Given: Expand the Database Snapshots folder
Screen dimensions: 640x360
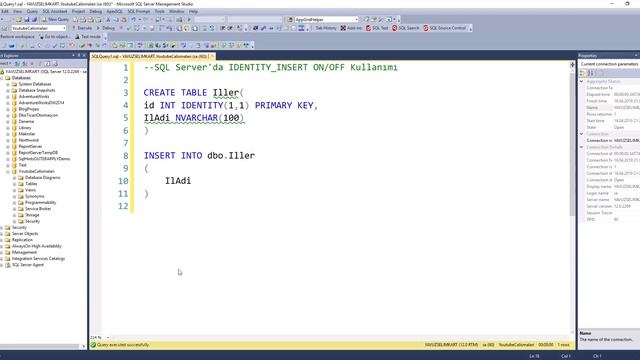Looking at the screenshot, I should coord(8,90).
